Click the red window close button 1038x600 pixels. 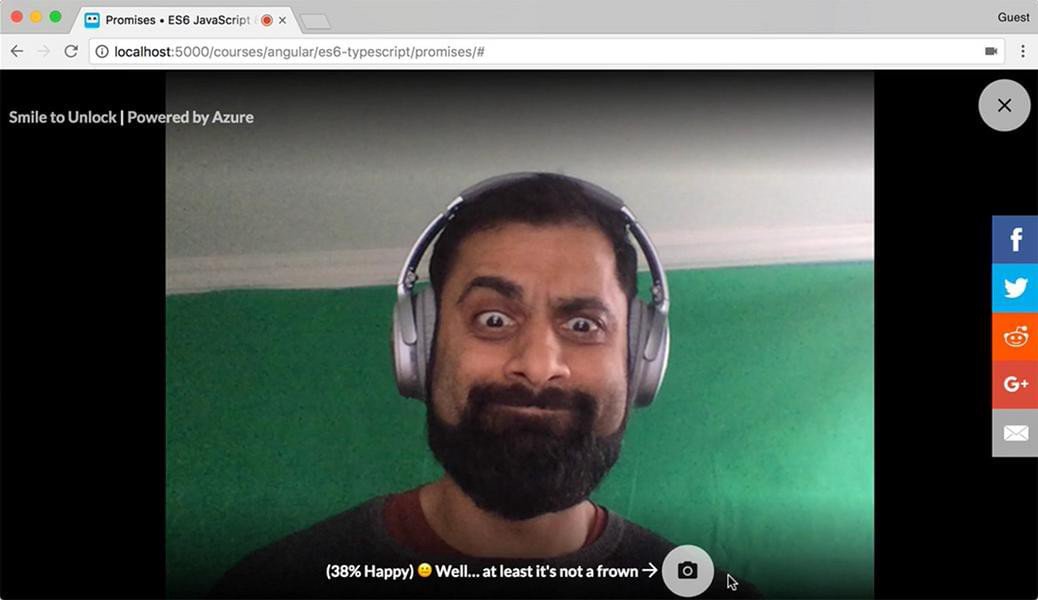(17, 17)
